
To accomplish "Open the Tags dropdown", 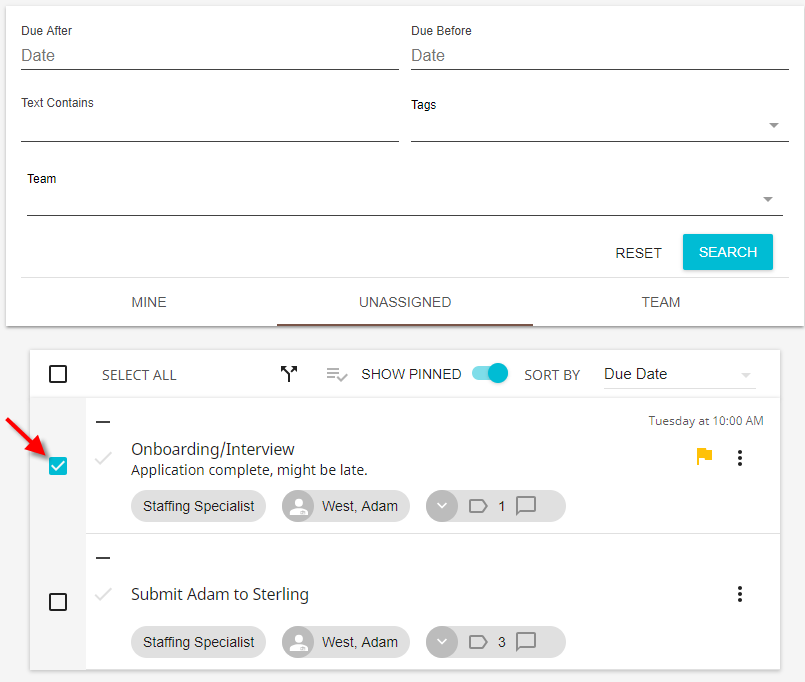I will tap(773, 126).
